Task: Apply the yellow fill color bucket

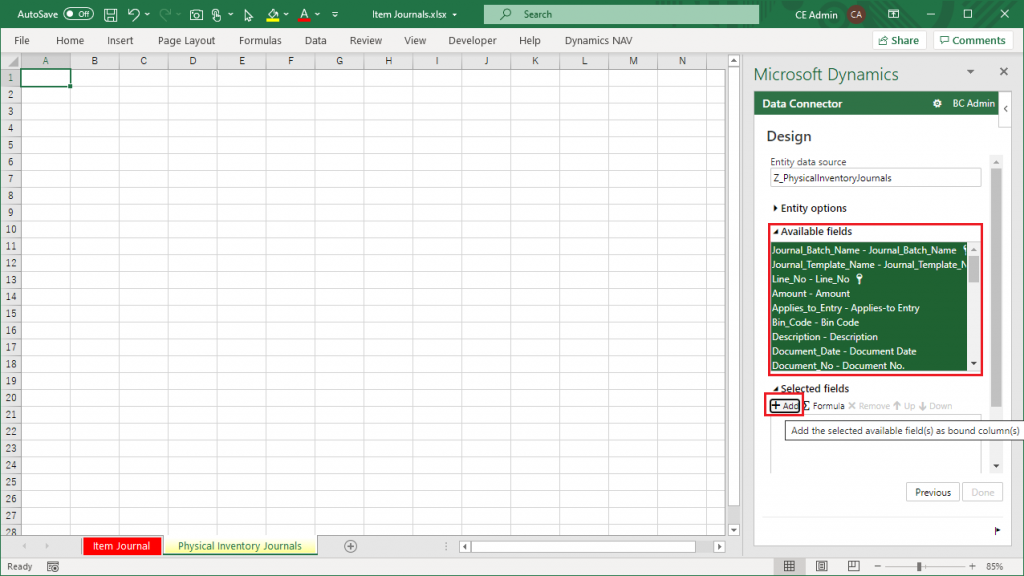Action: [273, 14]
